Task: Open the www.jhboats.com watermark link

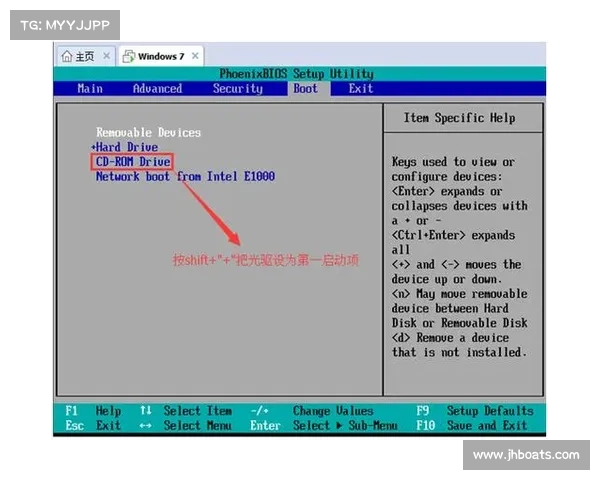Action: tap(525, 455)
